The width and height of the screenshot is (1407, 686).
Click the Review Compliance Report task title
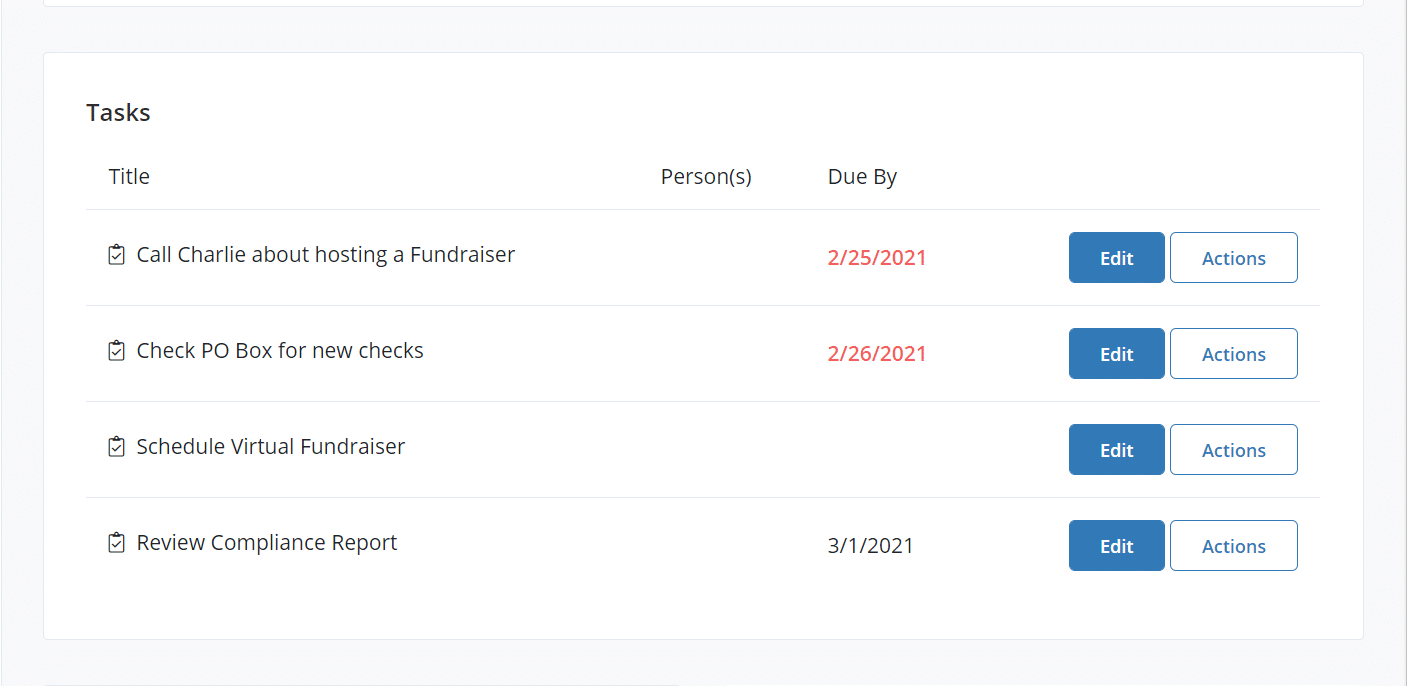click(x=266, y=542)
